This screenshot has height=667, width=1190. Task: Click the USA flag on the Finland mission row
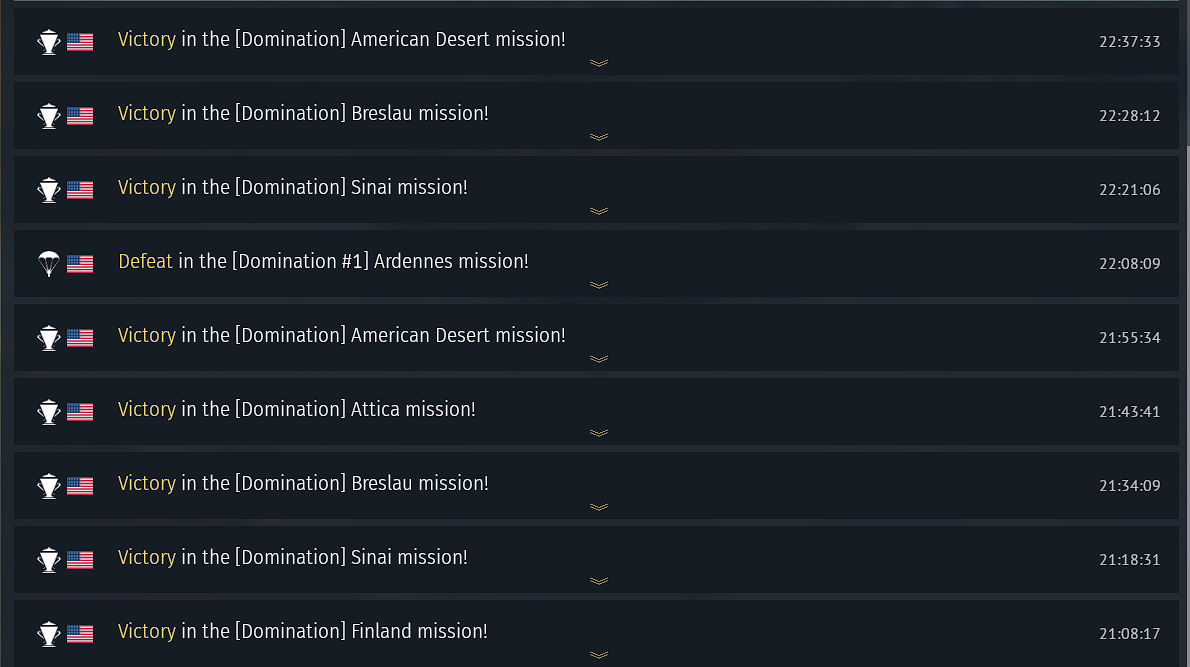[80, 634]
